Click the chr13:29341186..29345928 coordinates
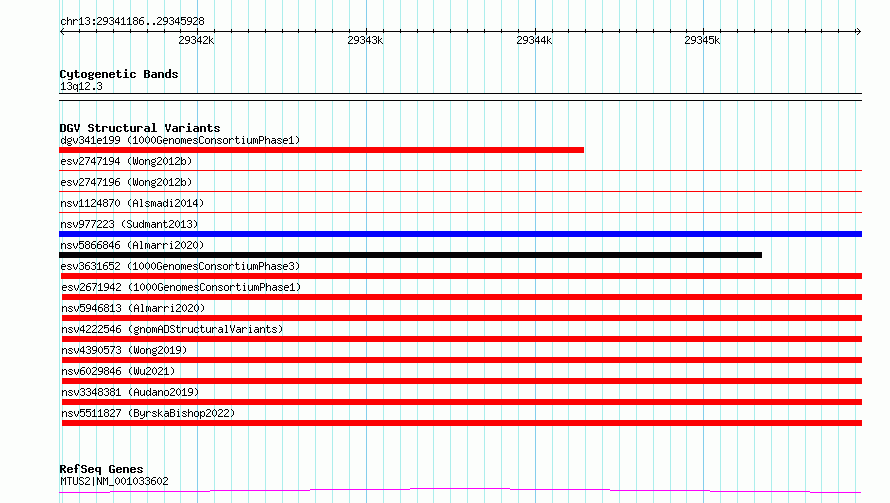The height and width of the screenshot is (503, 890). point(132,21)
